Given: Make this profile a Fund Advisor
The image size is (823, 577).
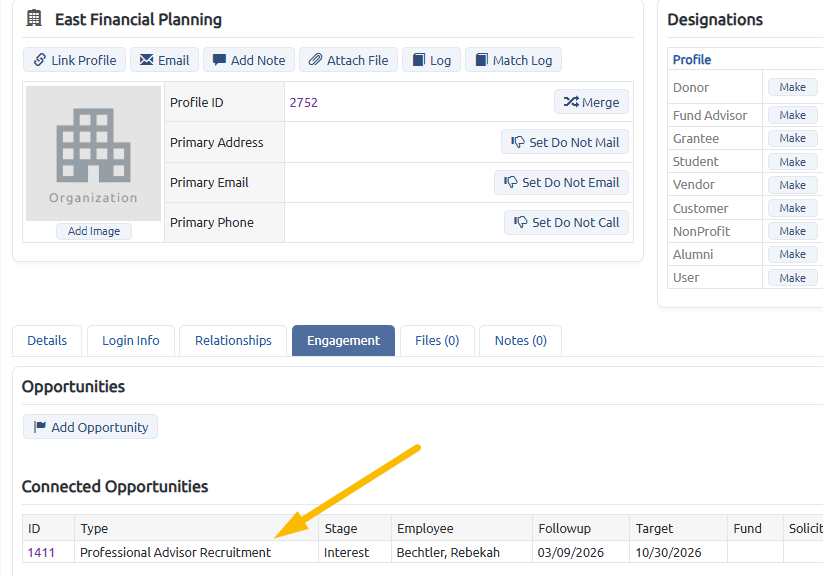Looking at the screenshot, I should click(792, 115).
